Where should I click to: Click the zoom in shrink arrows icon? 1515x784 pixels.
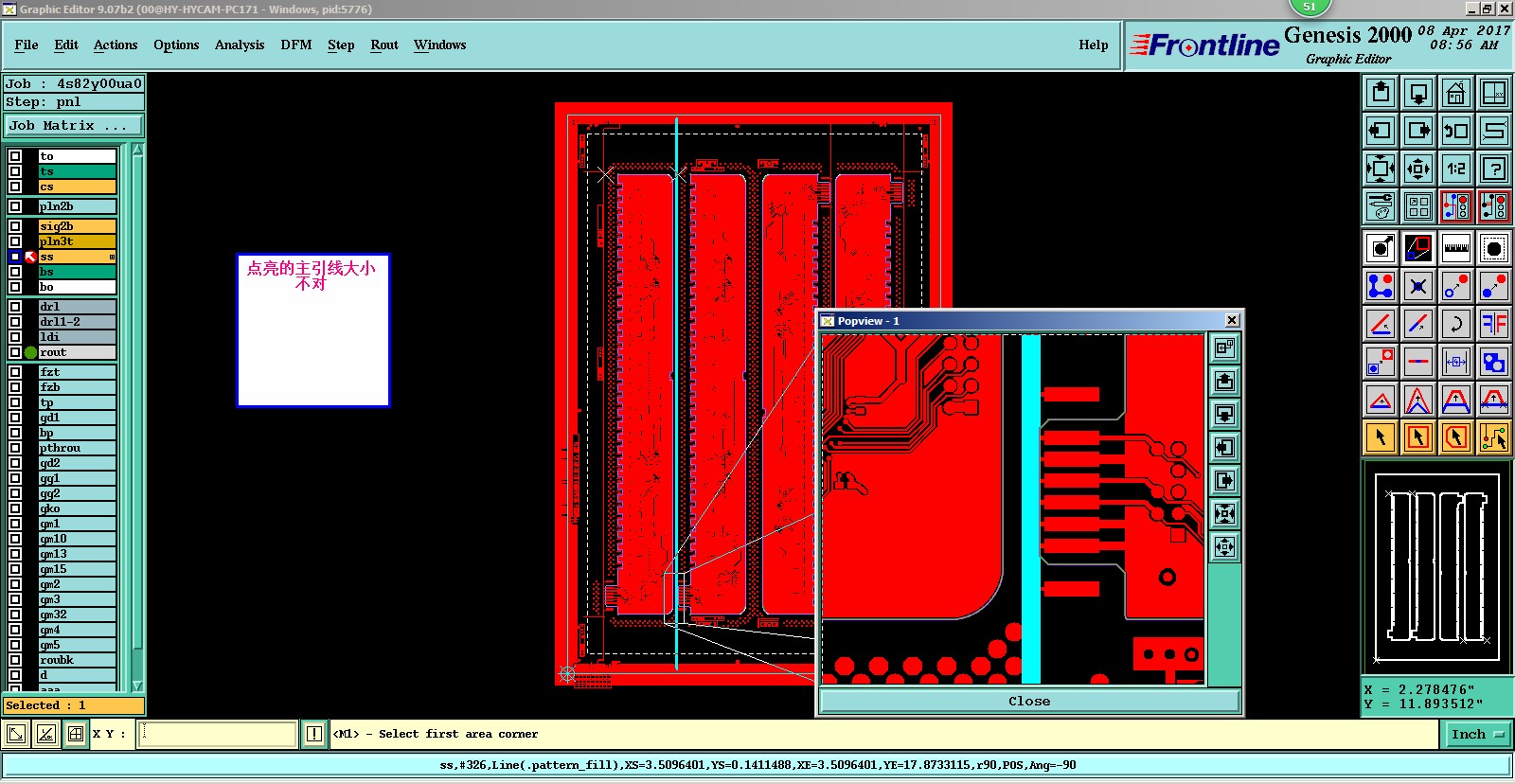tap(1418, 169)
